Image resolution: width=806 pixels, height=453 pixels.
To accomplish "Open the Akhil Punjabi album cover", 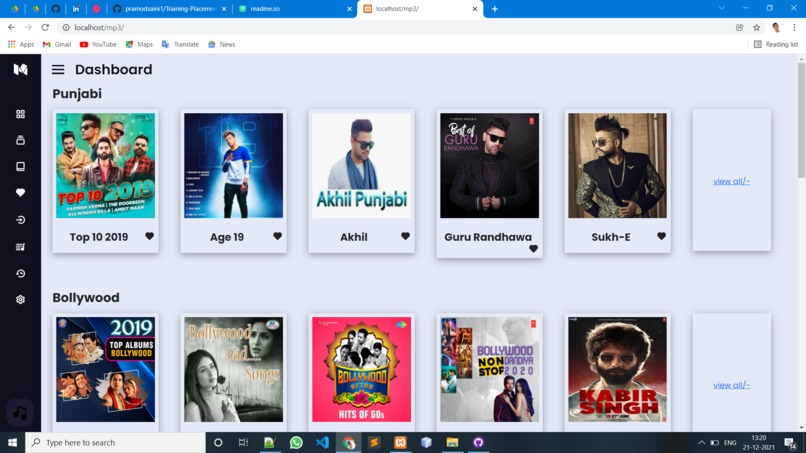I will pos(361,166).
